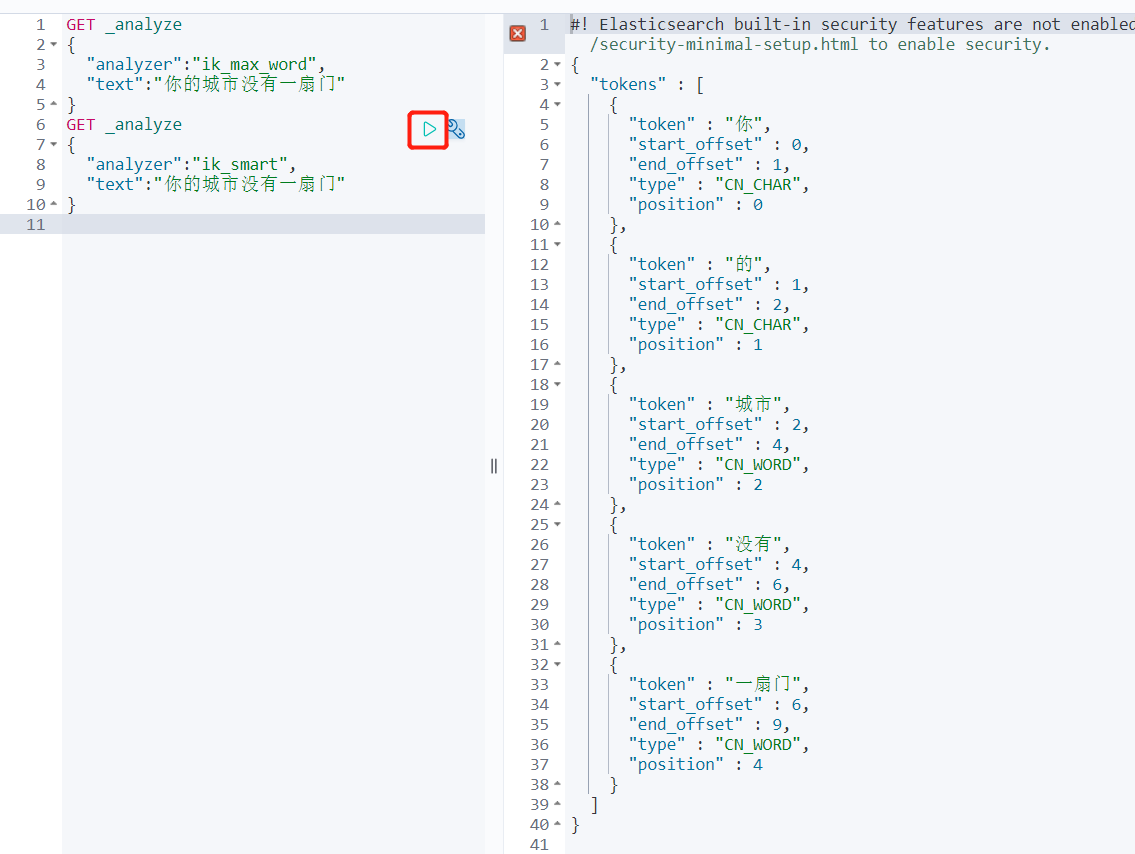Collapse the tokens array in the response
The image size is (1135, 854).
click(x=556, y=83)
